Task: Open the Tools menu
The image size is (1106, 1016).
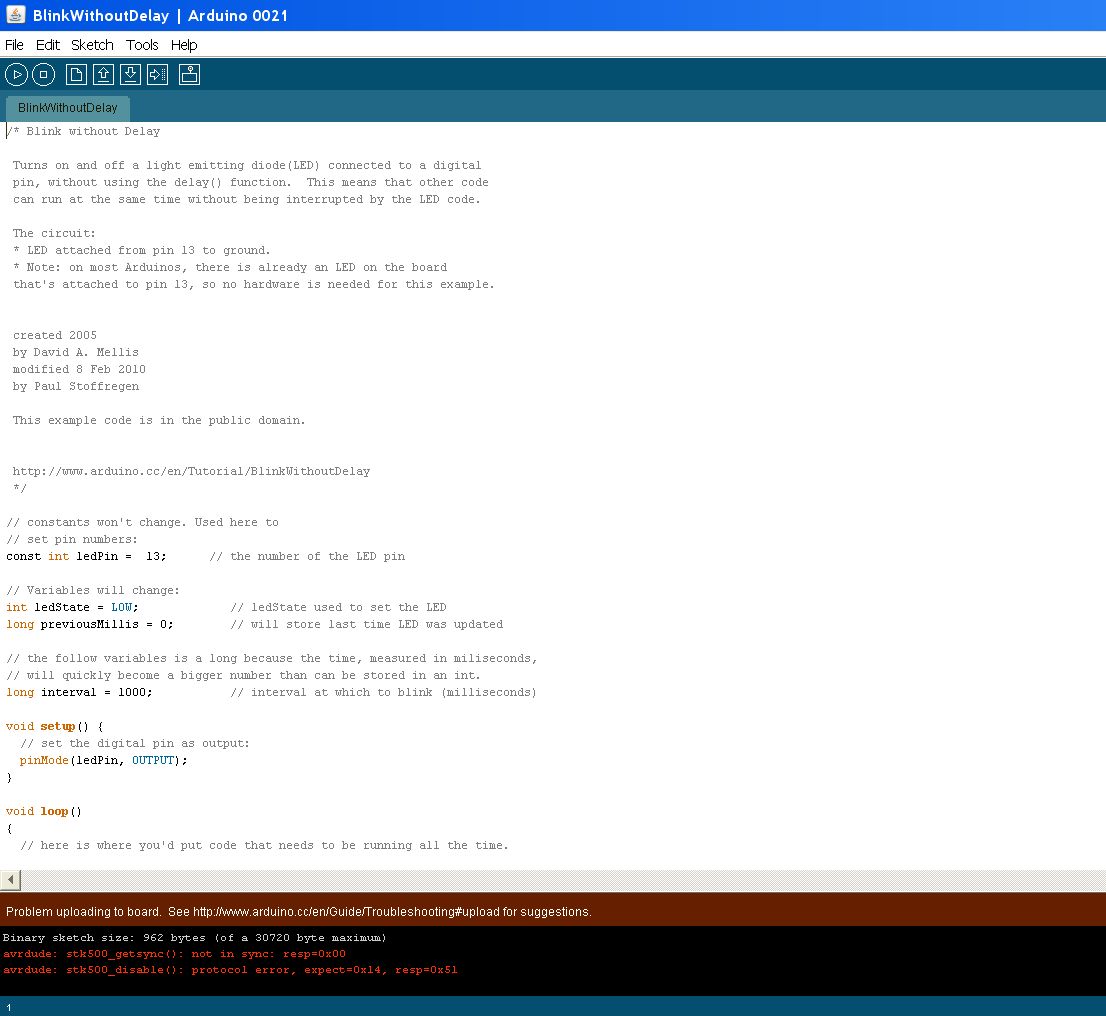Action: tap(142, 45)
